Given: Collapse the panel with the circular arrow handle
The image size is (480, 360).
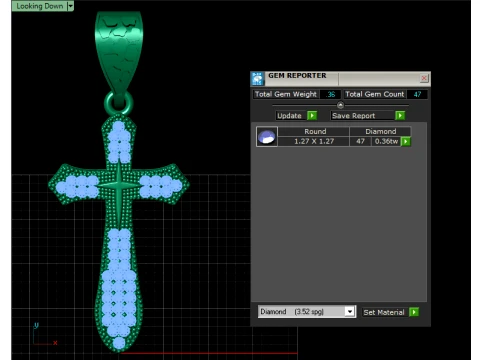Looking at the screenshot, I should tap(340, 105).
